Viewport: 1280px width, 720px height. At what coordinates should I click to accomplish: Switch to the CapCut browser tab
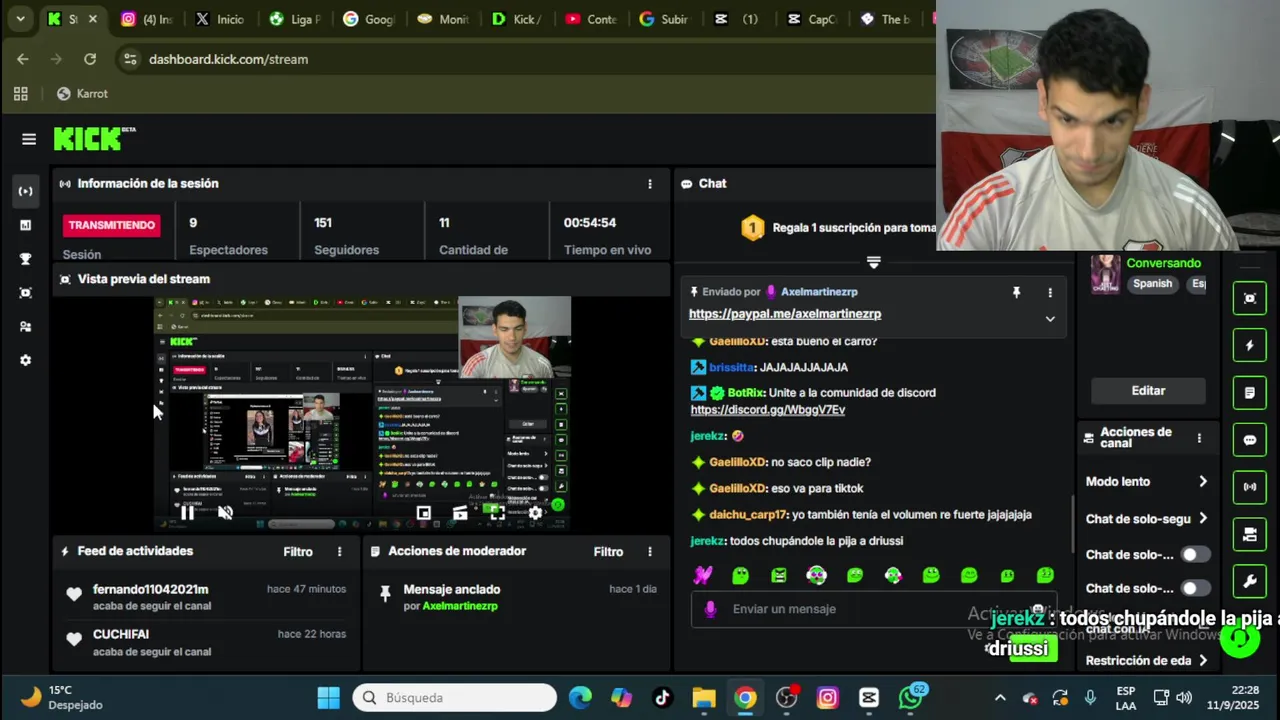812,19
